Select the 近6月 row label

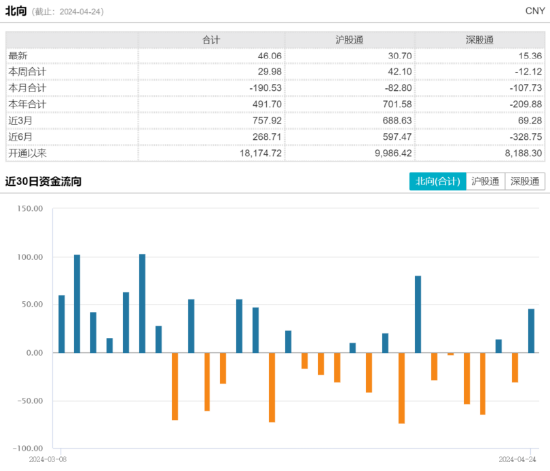(x=20, y=137)
